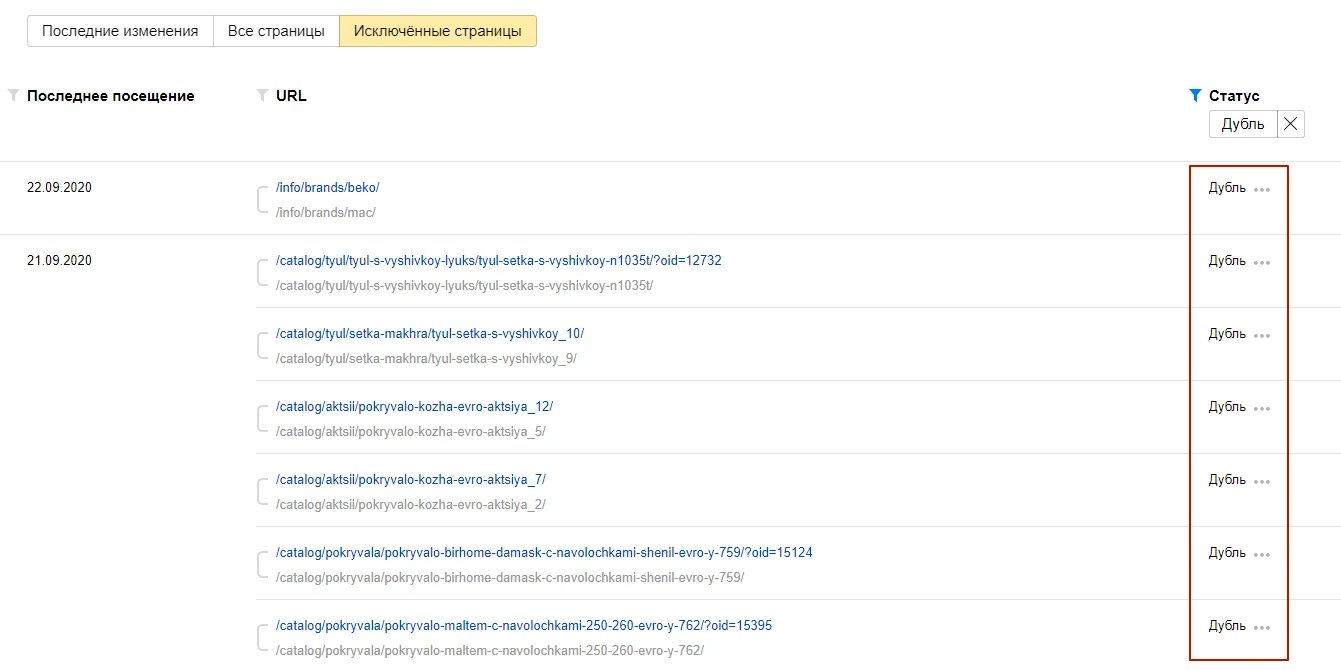Open the /info/brands/beko/ link
This screenshot has height=671, width=1341.
pyautogui.click(x=327, y=188)
